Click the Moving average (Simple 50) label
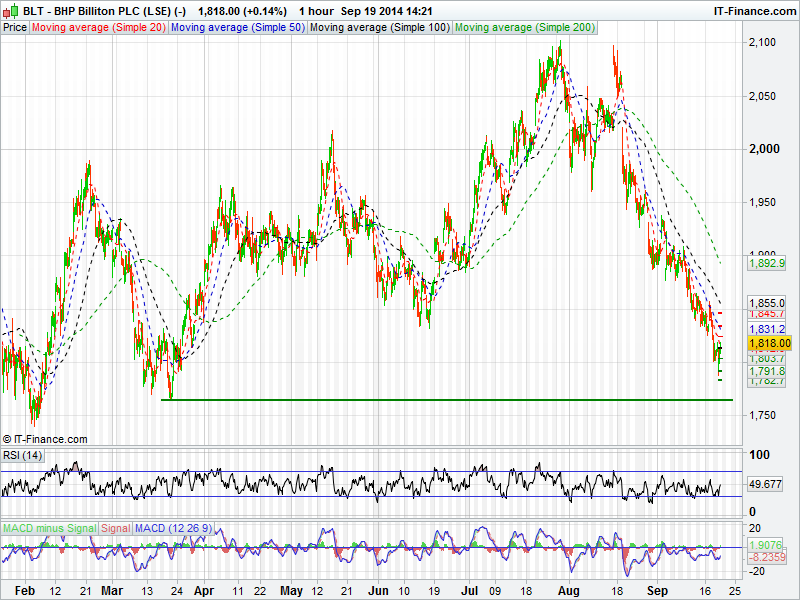 coord(237,27)
